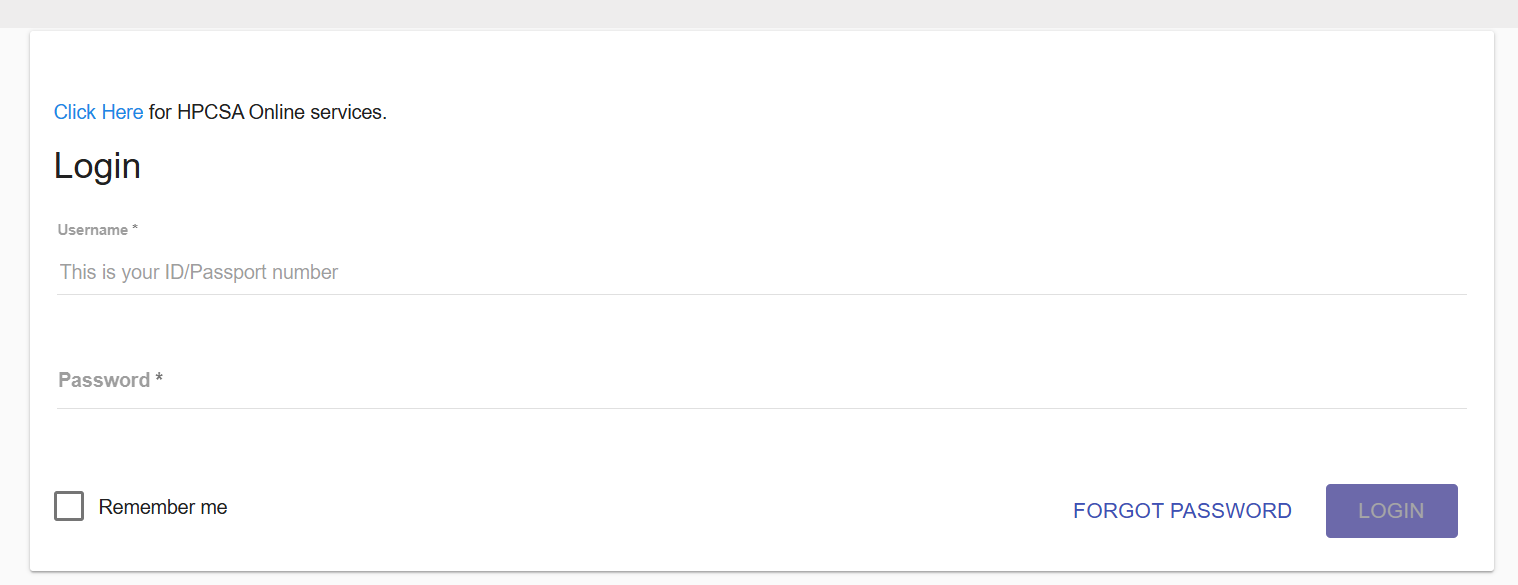Select the Password input field
The height and width of the screenshot is (585, 1518).
tap(762, 381)
